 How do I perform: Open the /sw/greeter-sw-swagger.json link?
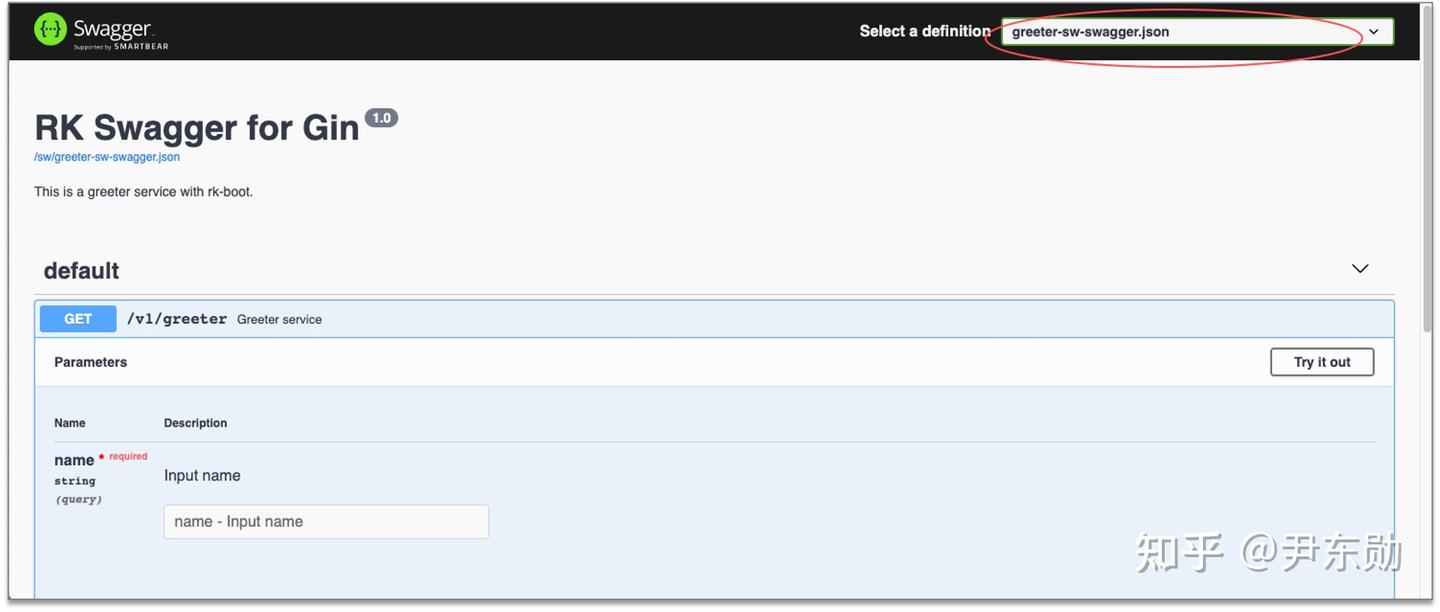pos(107,157)
